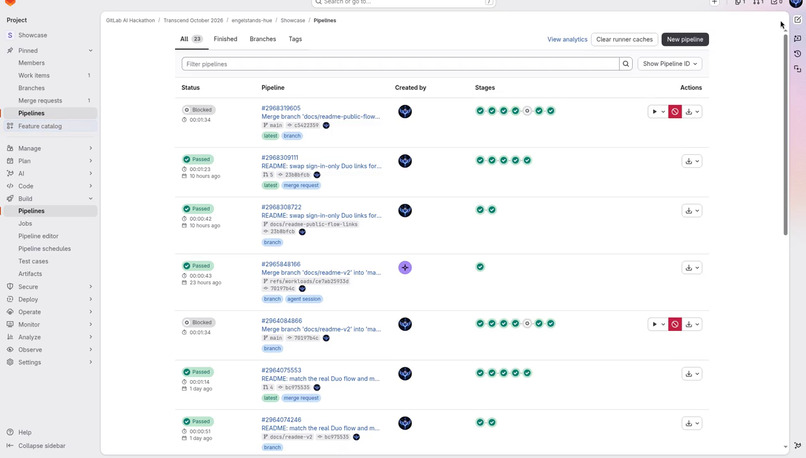
Task: Download artifacts for pipeline #2968308722
Action: [692, 211]
